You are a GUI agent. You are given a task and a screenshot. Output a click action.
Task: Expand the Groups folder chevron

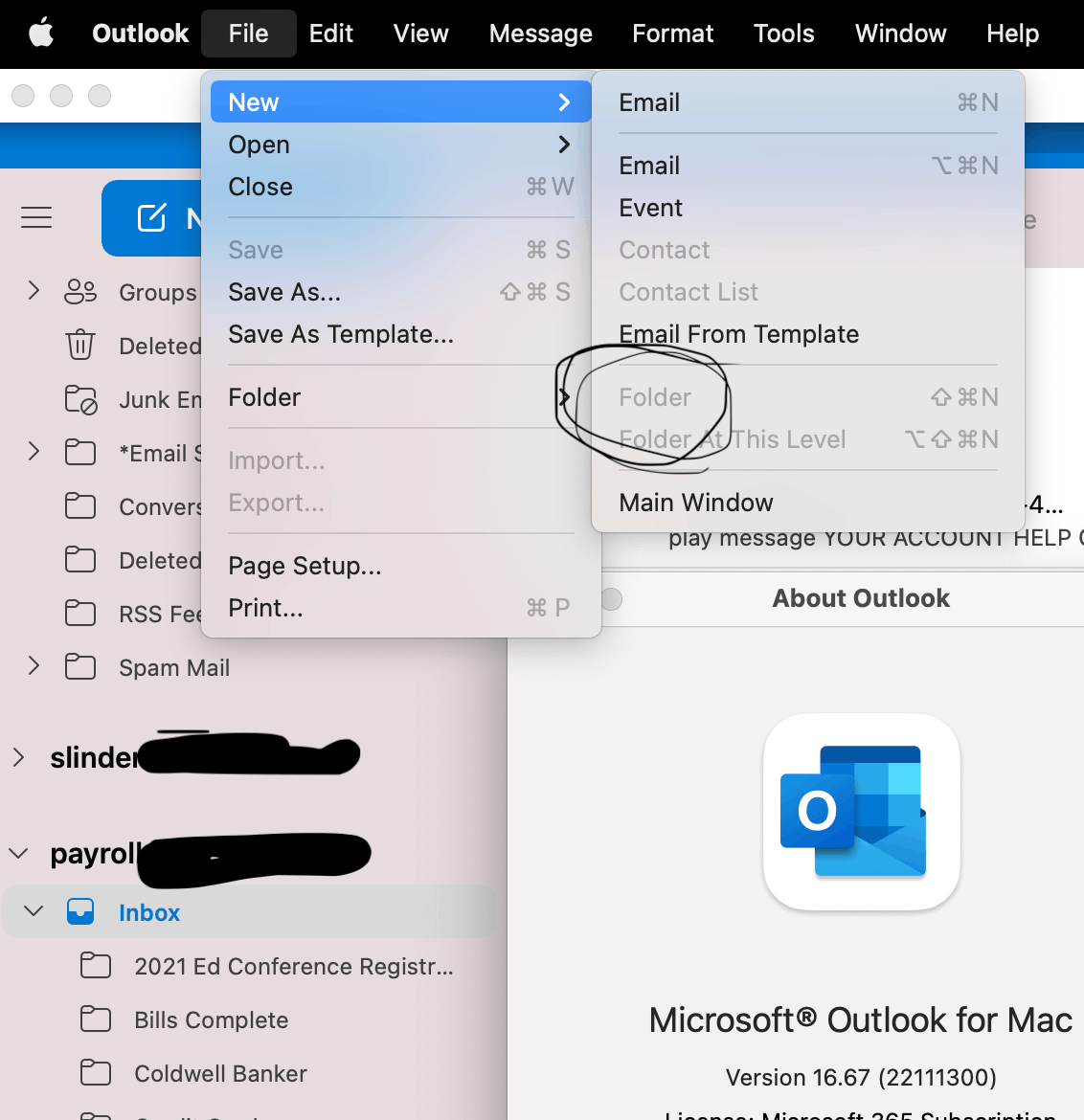33,290
